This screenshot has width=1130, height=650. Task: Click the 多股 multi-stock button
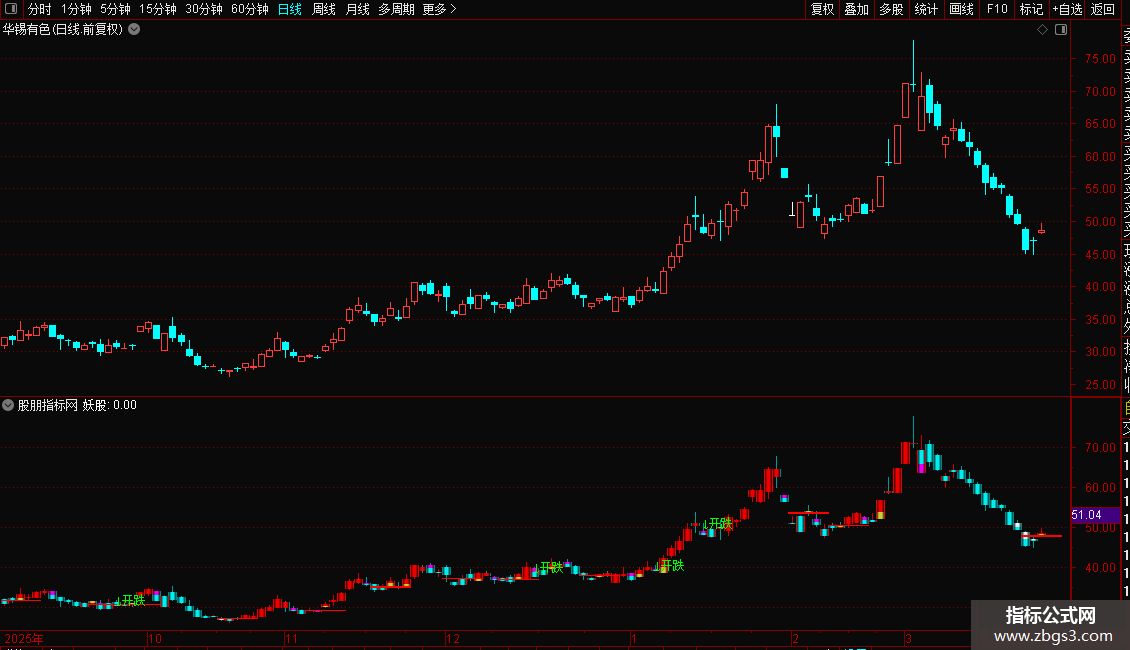click(x=891, y=9)
